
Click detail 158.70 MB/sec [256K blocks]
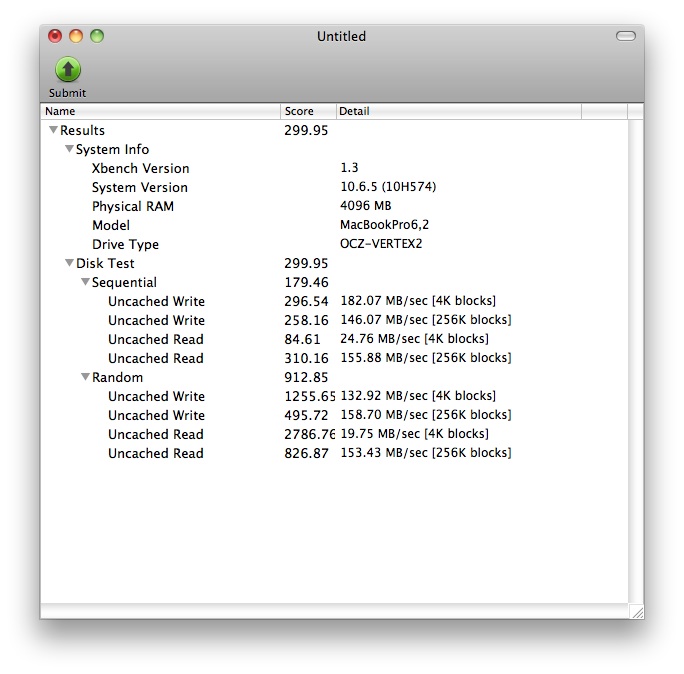[426, 415]
